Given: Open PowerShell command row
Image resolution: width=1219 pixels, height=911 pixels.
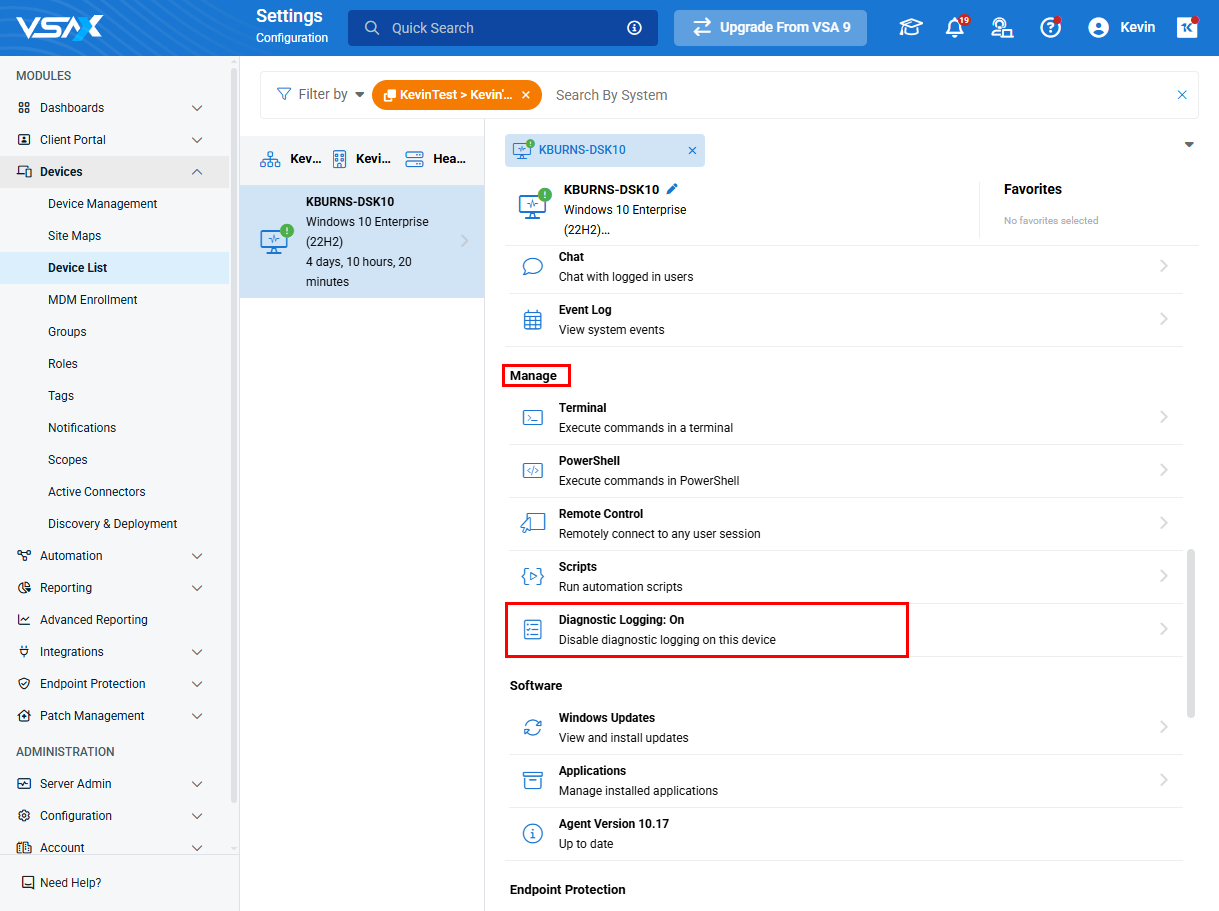Looking at the screenshot, I should tap(844, 471).
